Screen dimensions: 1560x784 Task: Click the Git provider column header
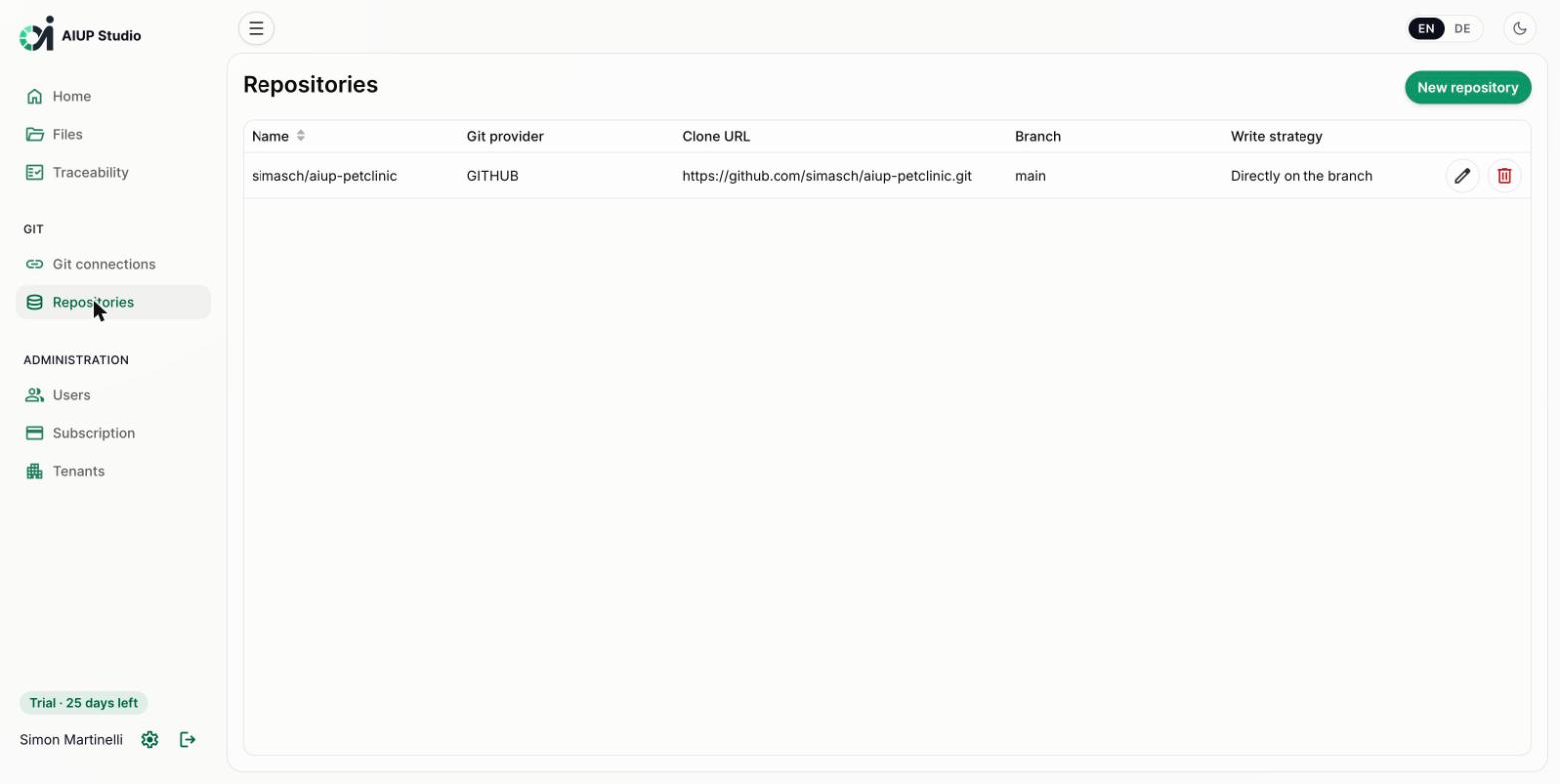(x=505, y=136)
